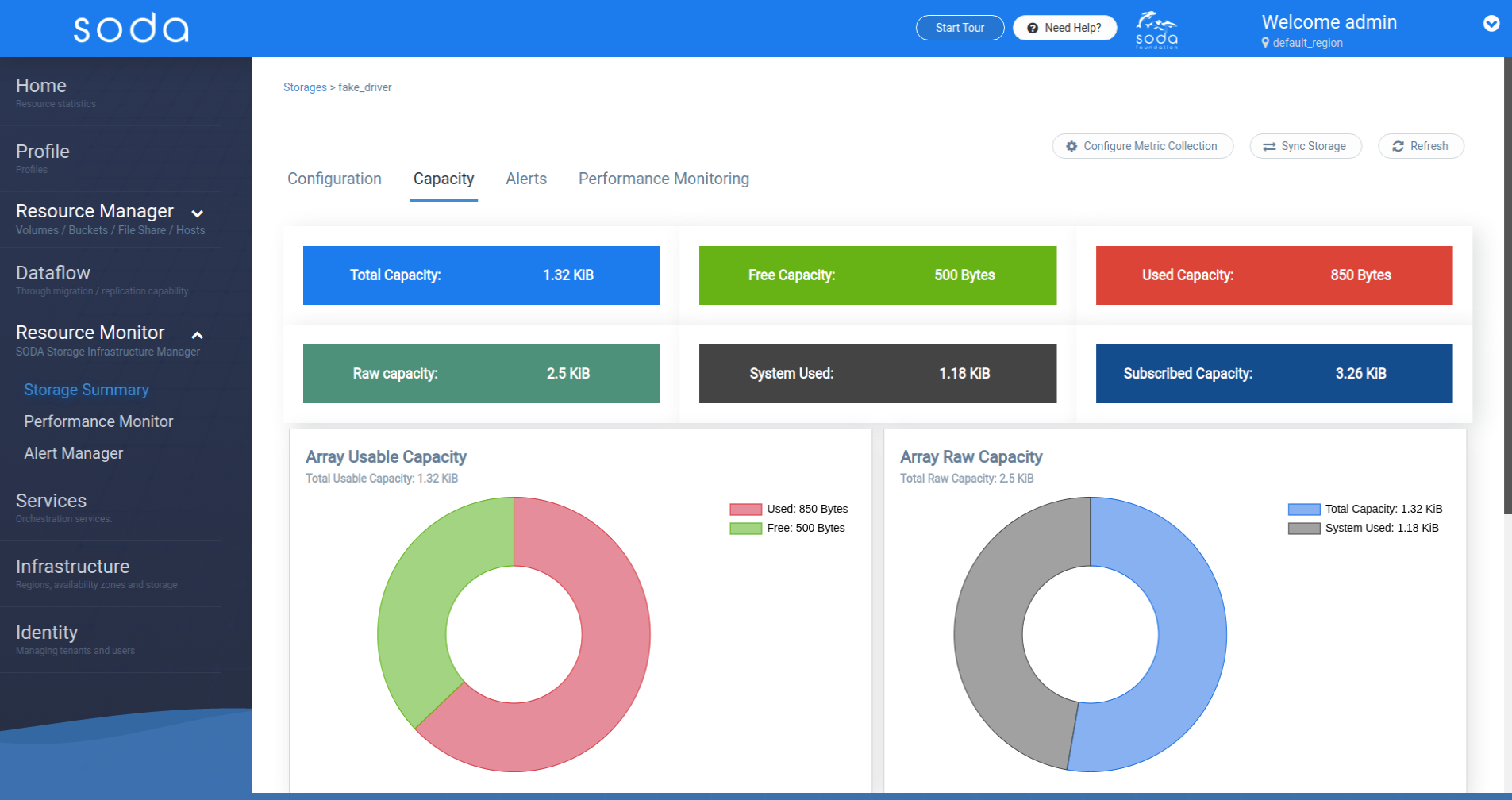Click the location pin next to default_region
Viewport: 1512px width, 800px height.
pos(1265,43)
